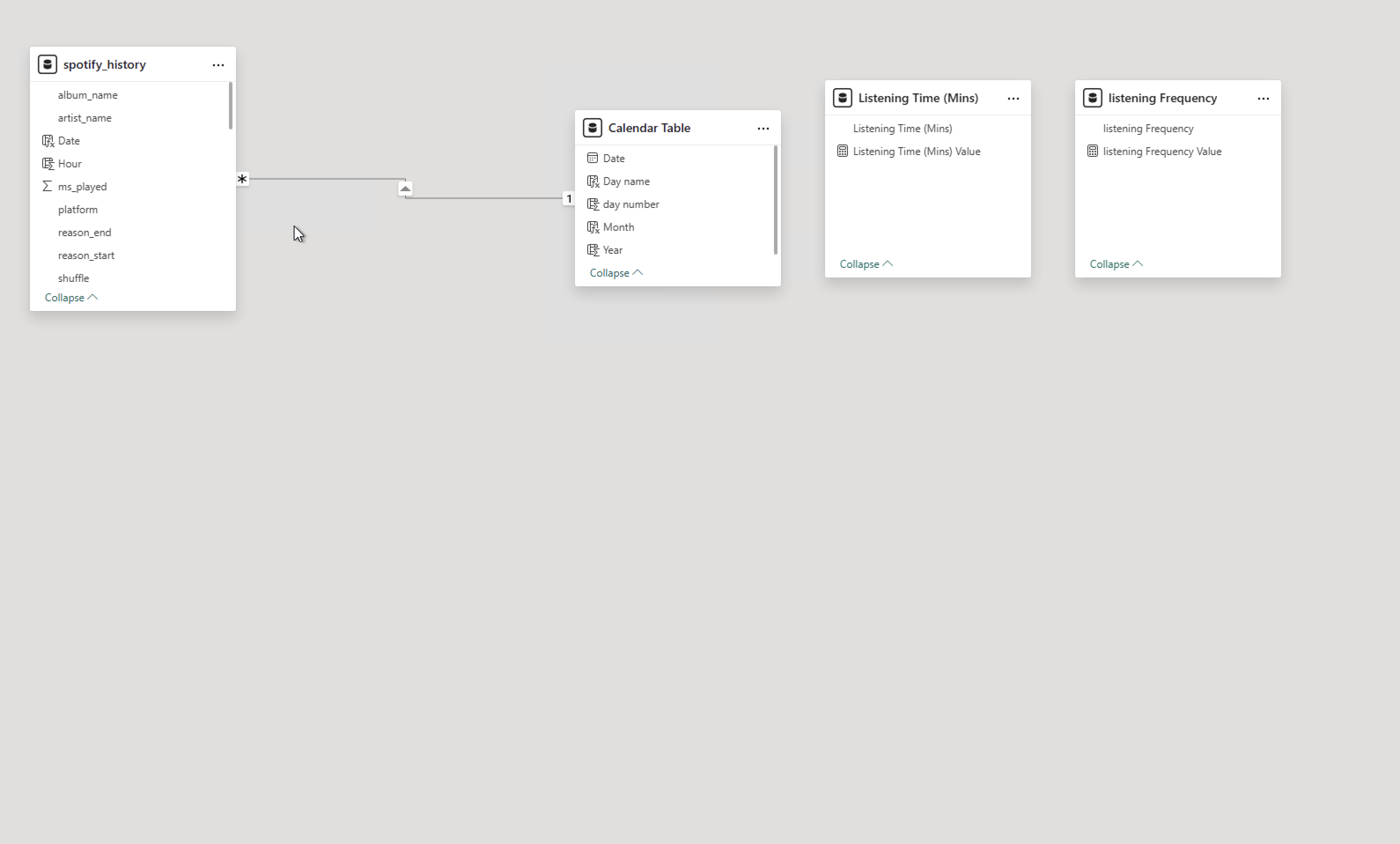This screenshot has width=1400, height=844.
Task: Click the spotify_history table database icon
Action: coord(47,64)
